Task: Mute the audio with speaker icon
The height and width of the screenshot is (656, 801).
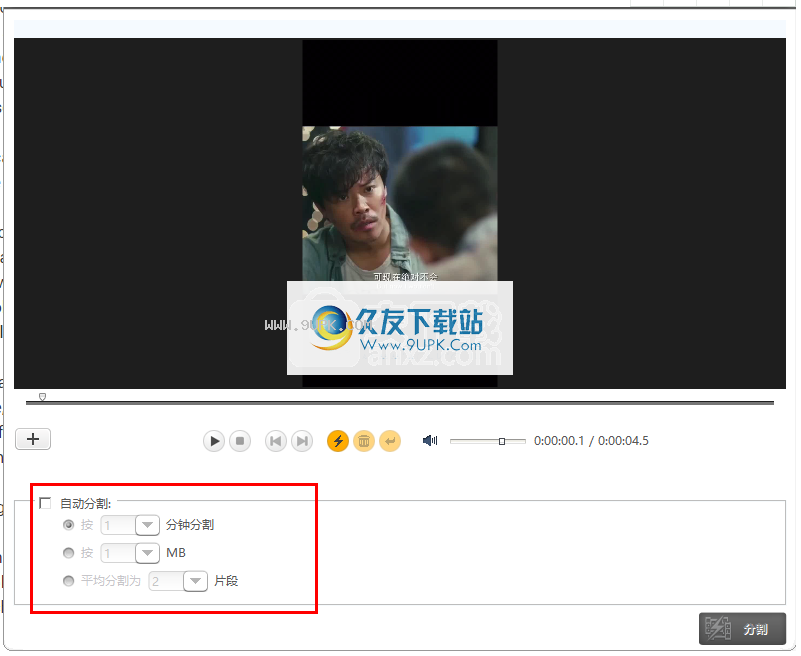Action: click(430, 440)
